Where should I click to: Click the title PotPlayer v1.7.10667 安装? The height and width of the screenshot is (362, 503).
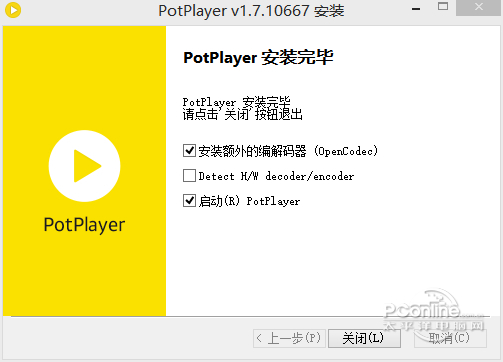coord(251,11)
